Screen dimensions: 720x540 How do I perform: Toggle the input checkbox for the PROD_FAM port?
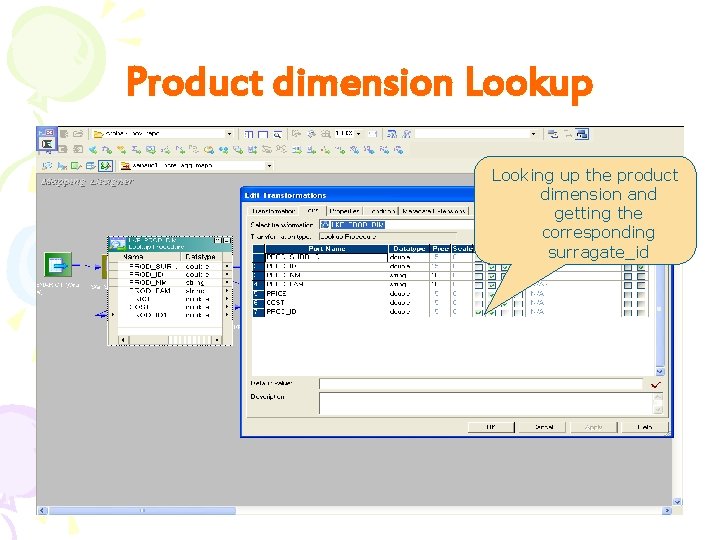(x=478, y=285)
